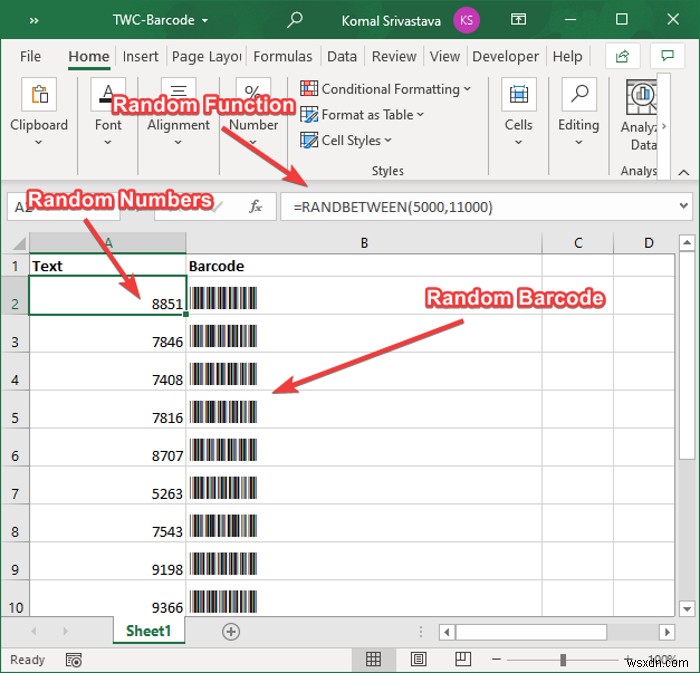This screenshot has width=700, height=673.
Task: Click the zoom slider handle
Action: point(563,659)
